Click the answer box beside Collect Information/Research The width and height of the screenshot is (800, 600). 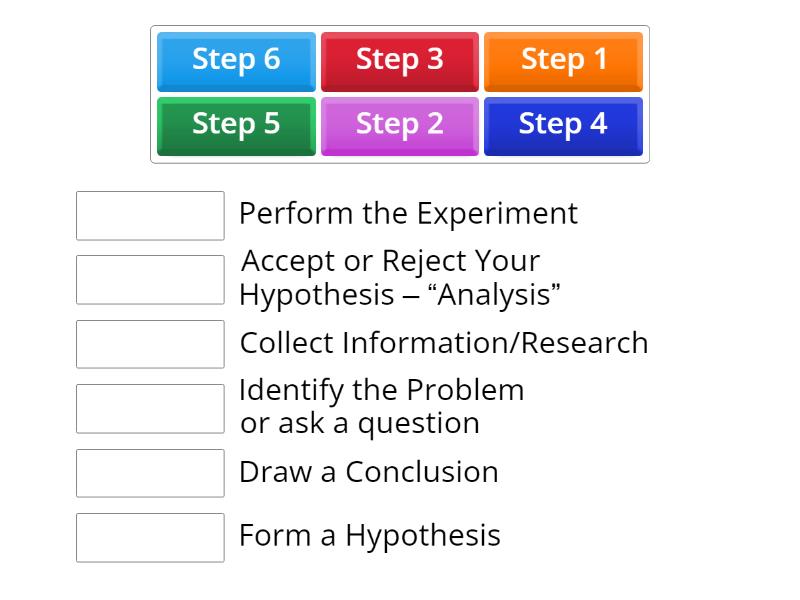149,344
